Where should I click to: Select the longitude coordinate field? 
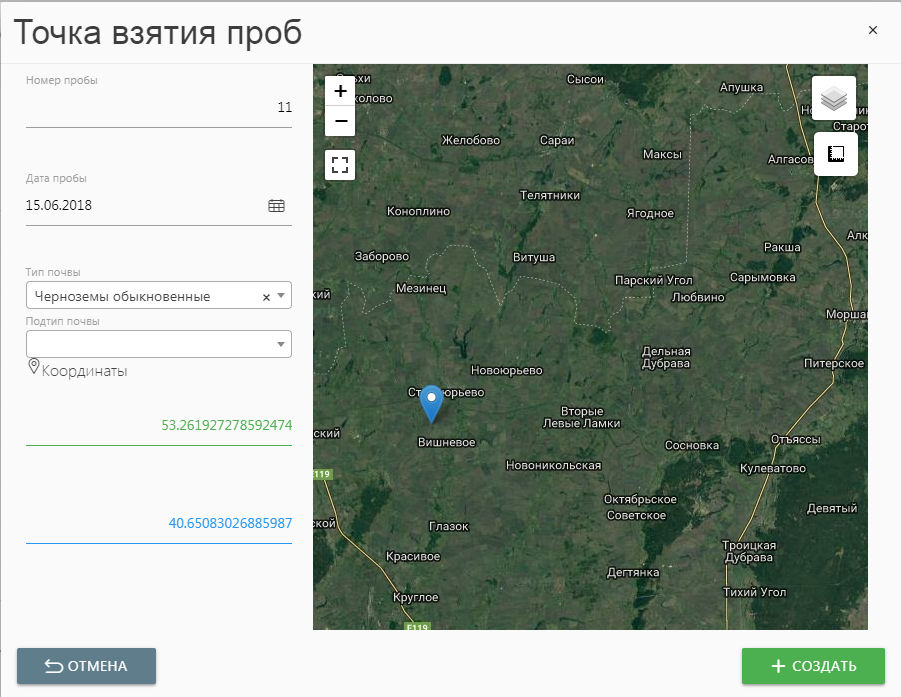coord(158,523)
